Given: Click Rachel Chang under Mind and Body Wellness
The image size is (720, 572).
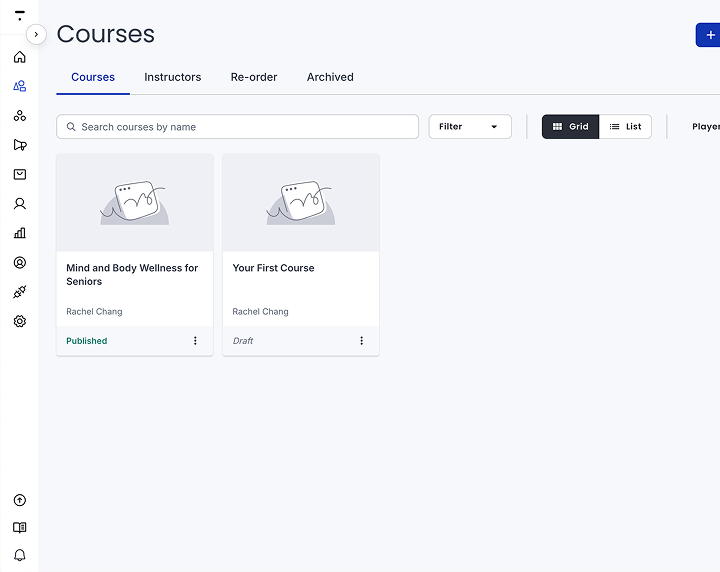Looking at the screenshot, I should coord(94,312).
